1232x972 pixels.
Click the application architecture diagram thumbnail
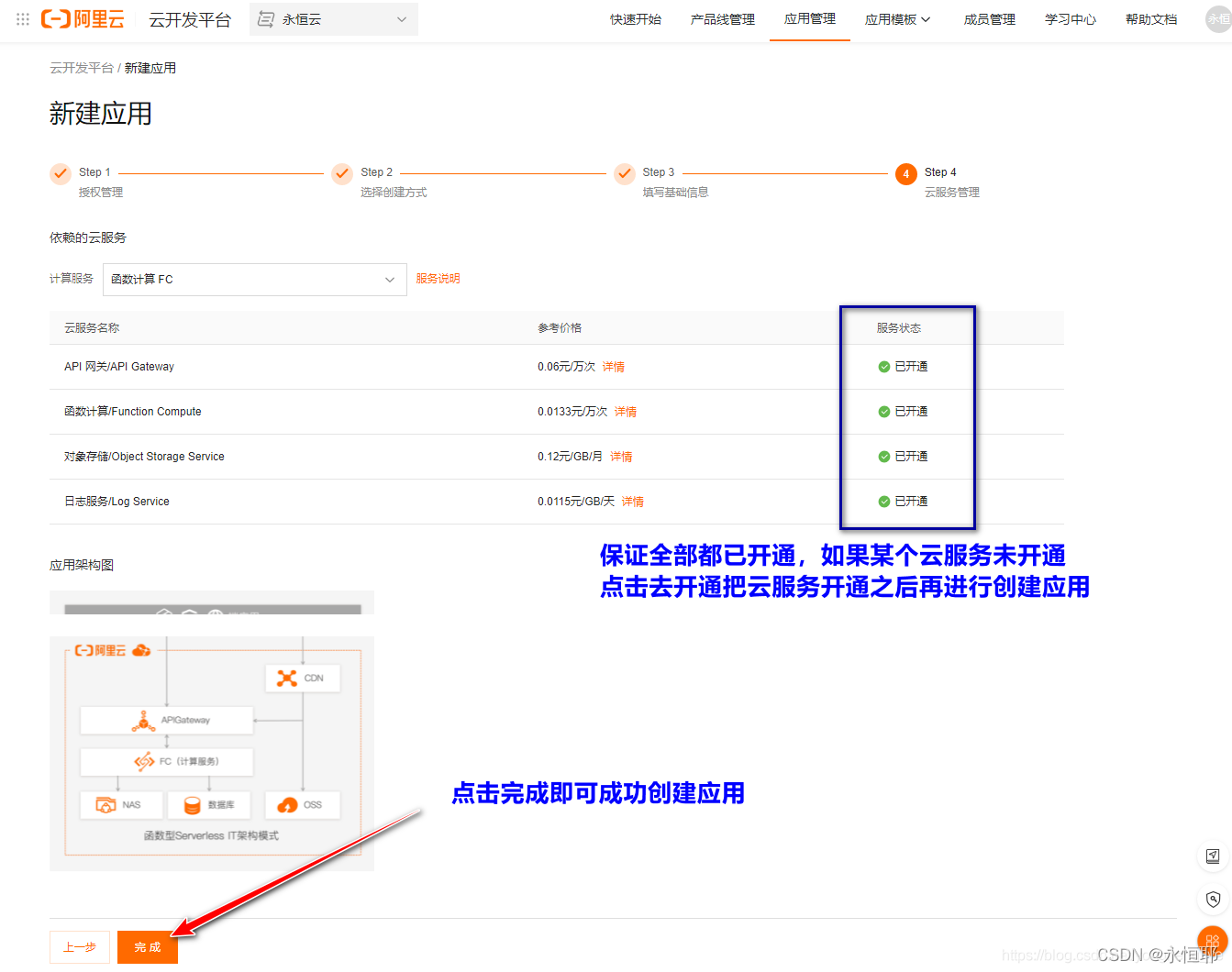(212, 731)
